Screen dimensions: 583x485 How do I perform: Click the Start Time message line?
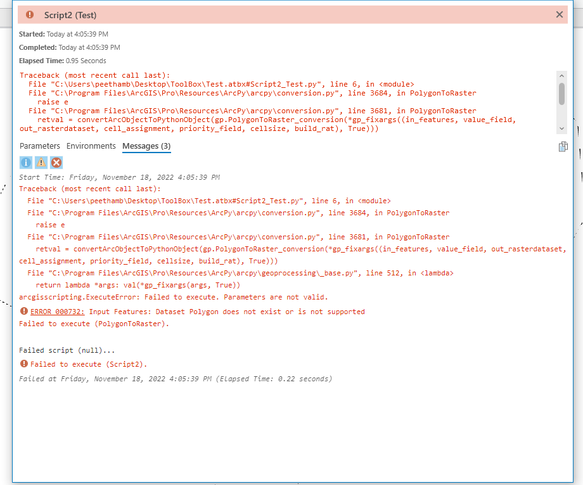119,177
